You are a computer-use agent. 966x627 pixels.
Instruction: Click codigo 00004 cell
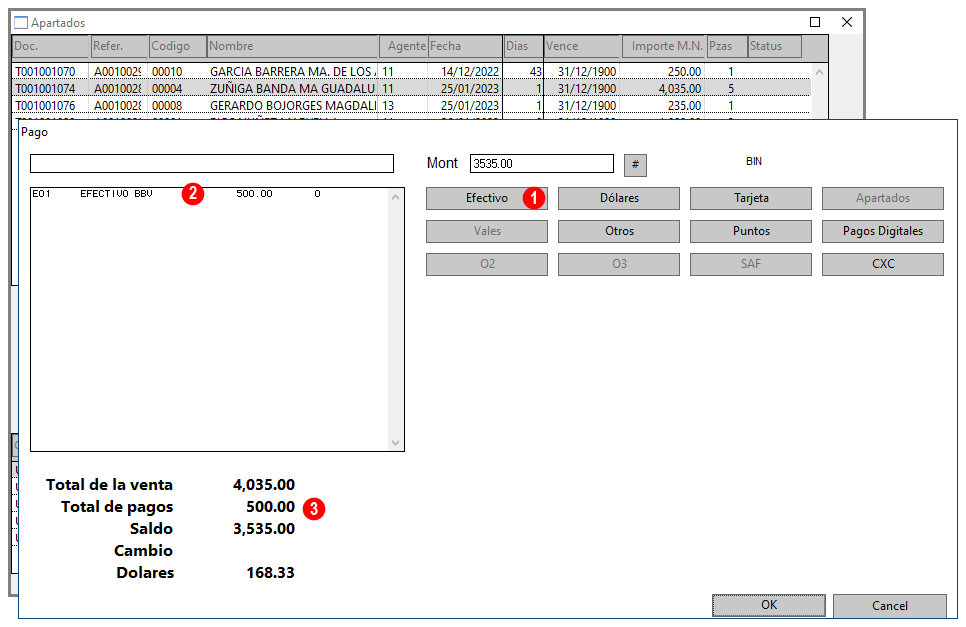[167, 89]
